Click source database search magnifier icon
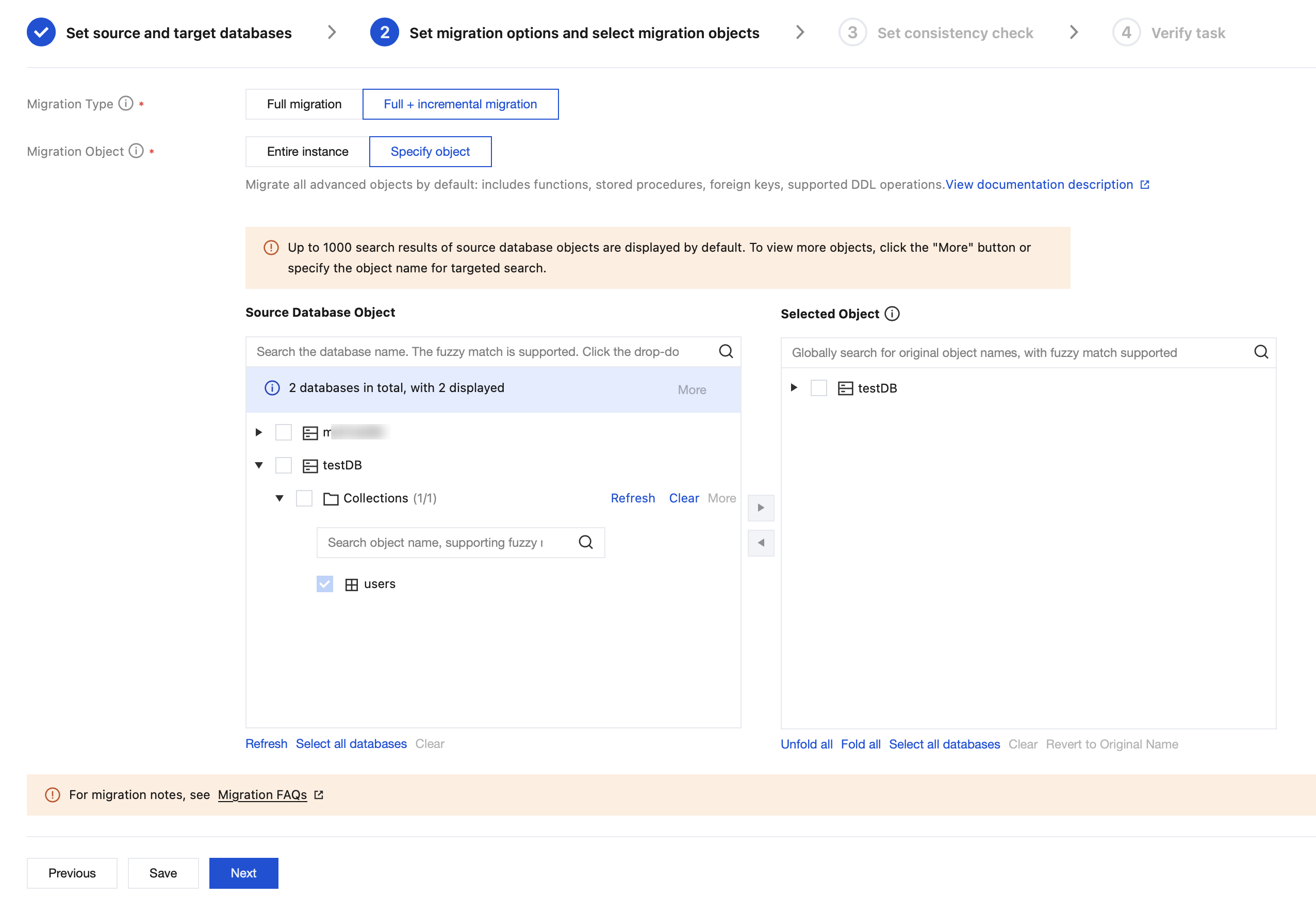 coord(726,351)
